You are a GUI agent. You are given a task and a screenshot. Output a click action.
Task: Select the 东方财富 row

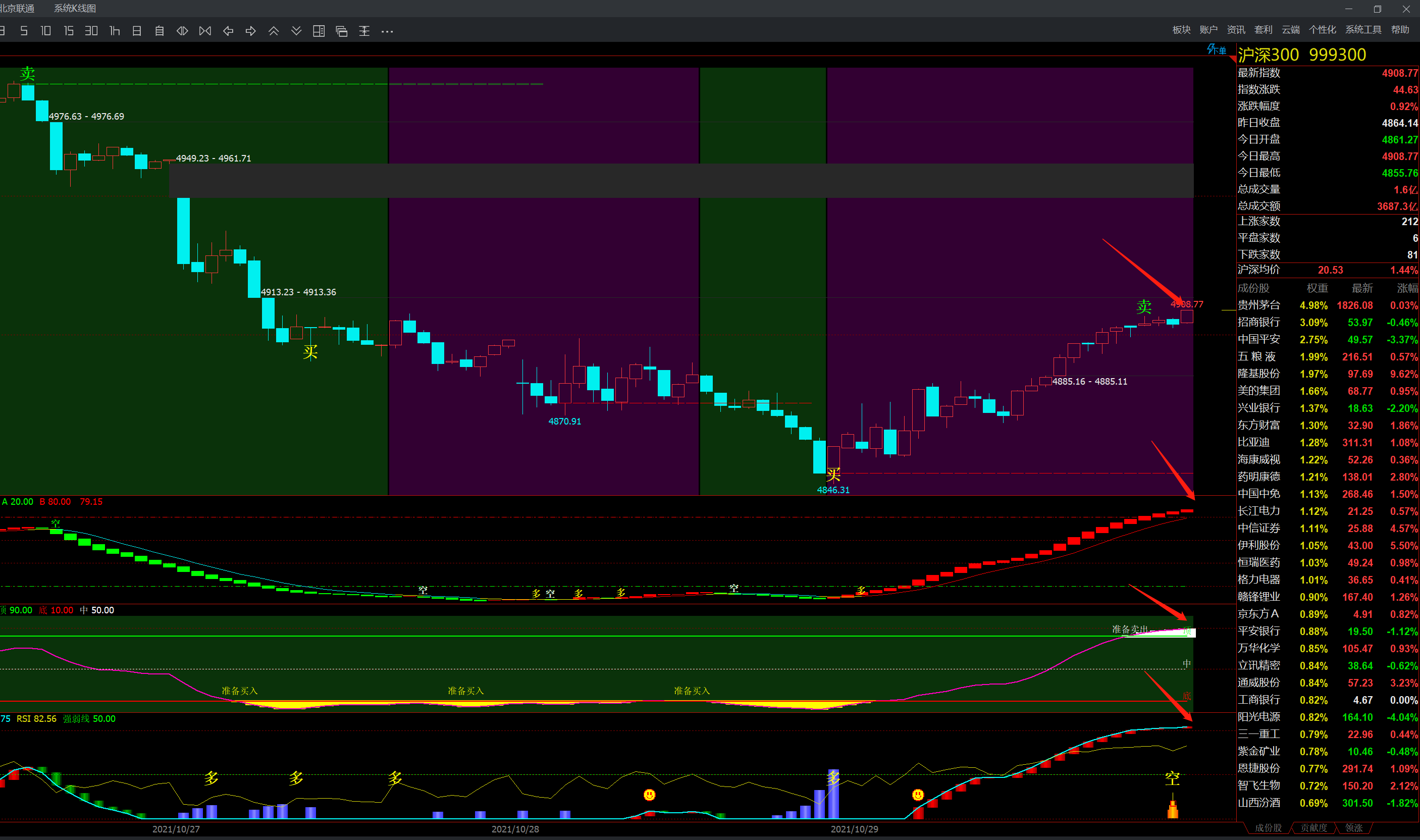click(1328, 425)
